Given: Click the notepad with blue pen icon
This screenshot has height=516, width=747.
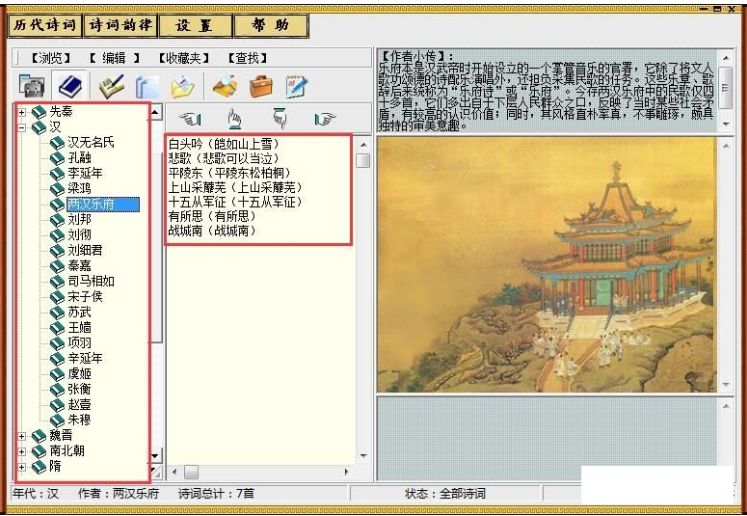Looking at the screenshot, I should click(x=297, y=86).
